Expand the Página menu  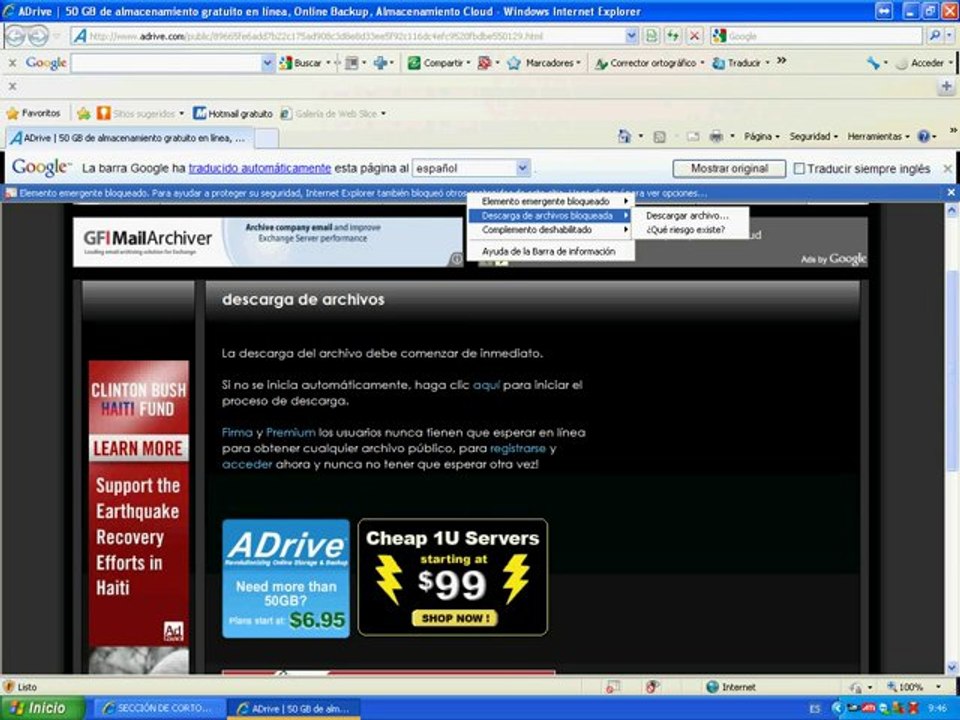click(x=761, y=136)
